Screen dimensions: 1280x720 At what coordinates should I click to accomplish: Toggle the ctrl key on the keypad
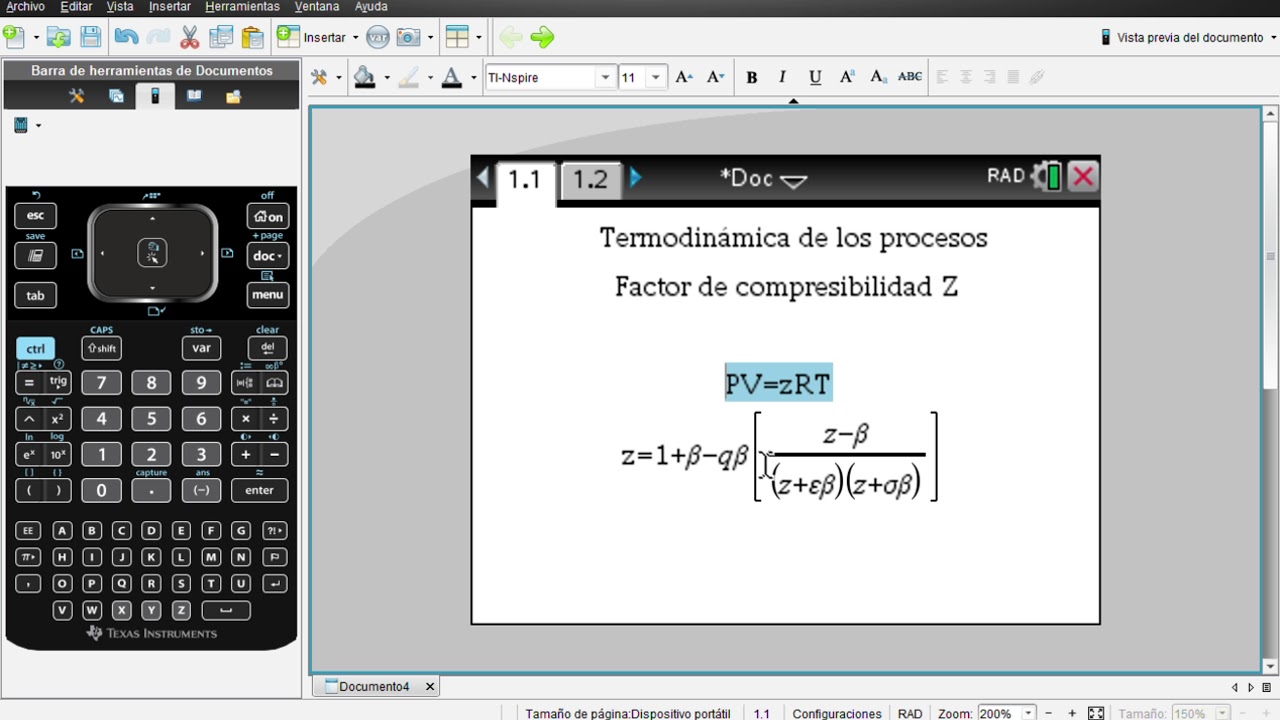(x=35, y=349)
